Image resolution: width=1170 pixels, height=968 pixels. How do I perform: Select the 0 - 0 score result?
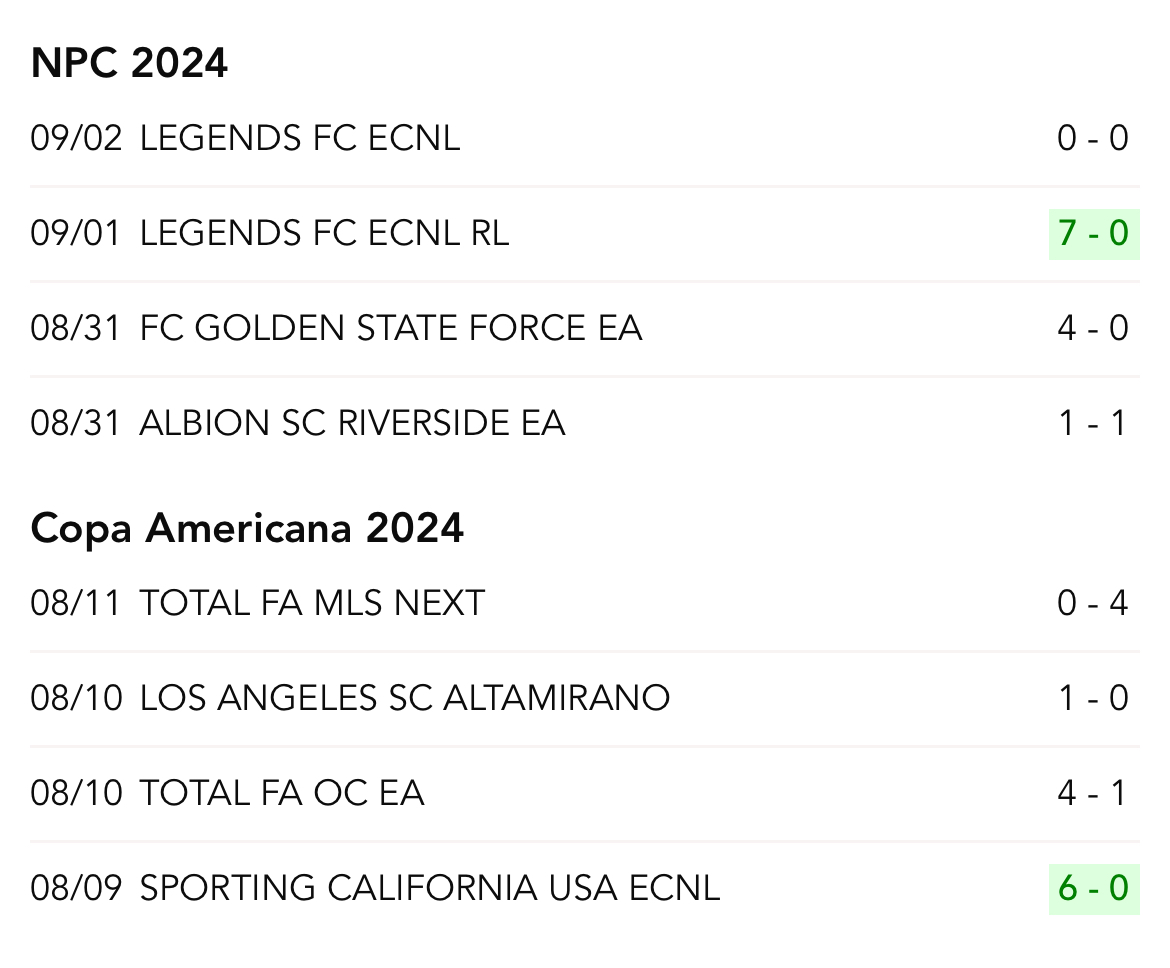tap(1093, 138)
